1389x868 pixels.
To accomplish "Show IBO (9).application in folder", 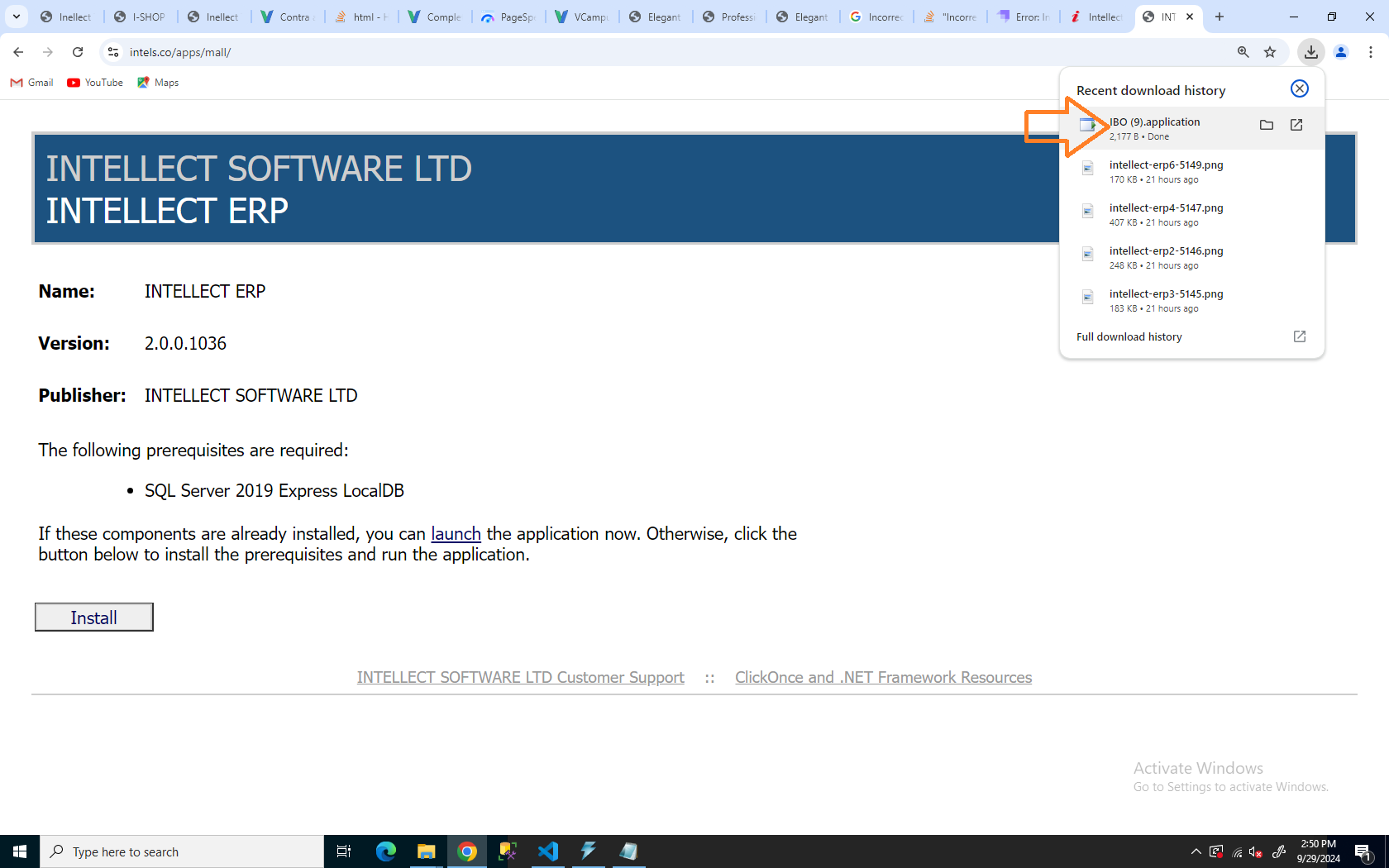I will (1267, 125).
